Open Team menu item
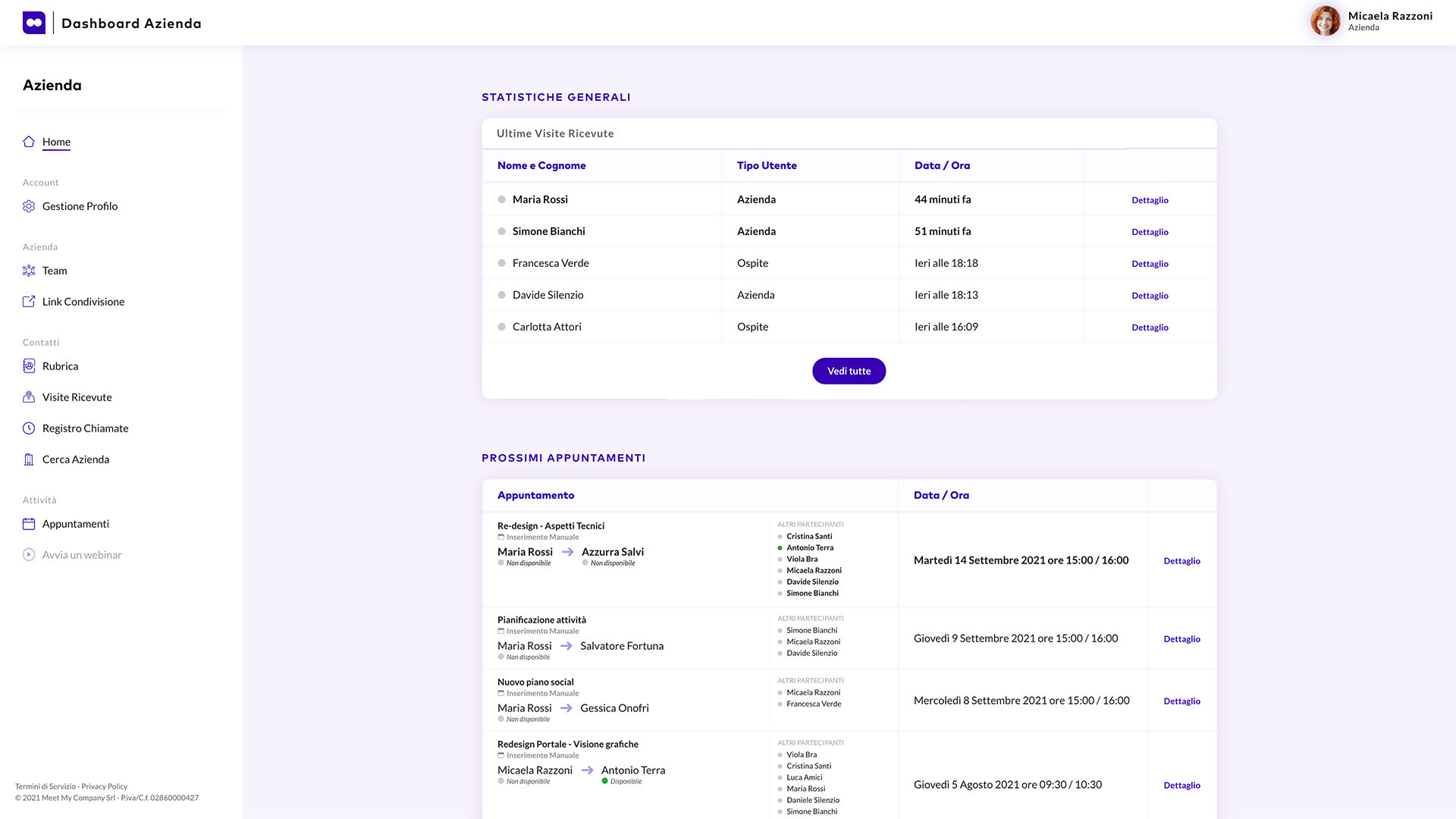 click(55, 271)
